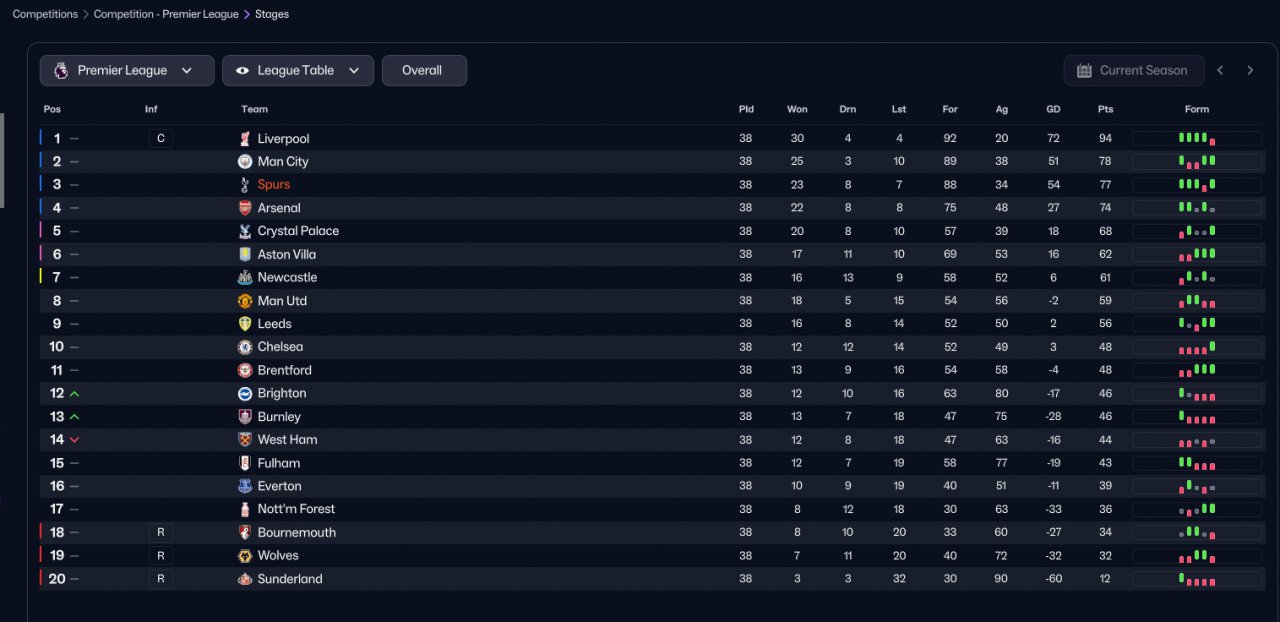Screen dimensions: 1280x622
Task: Sort table by GD column header
Action: (x=1053, y=109)
